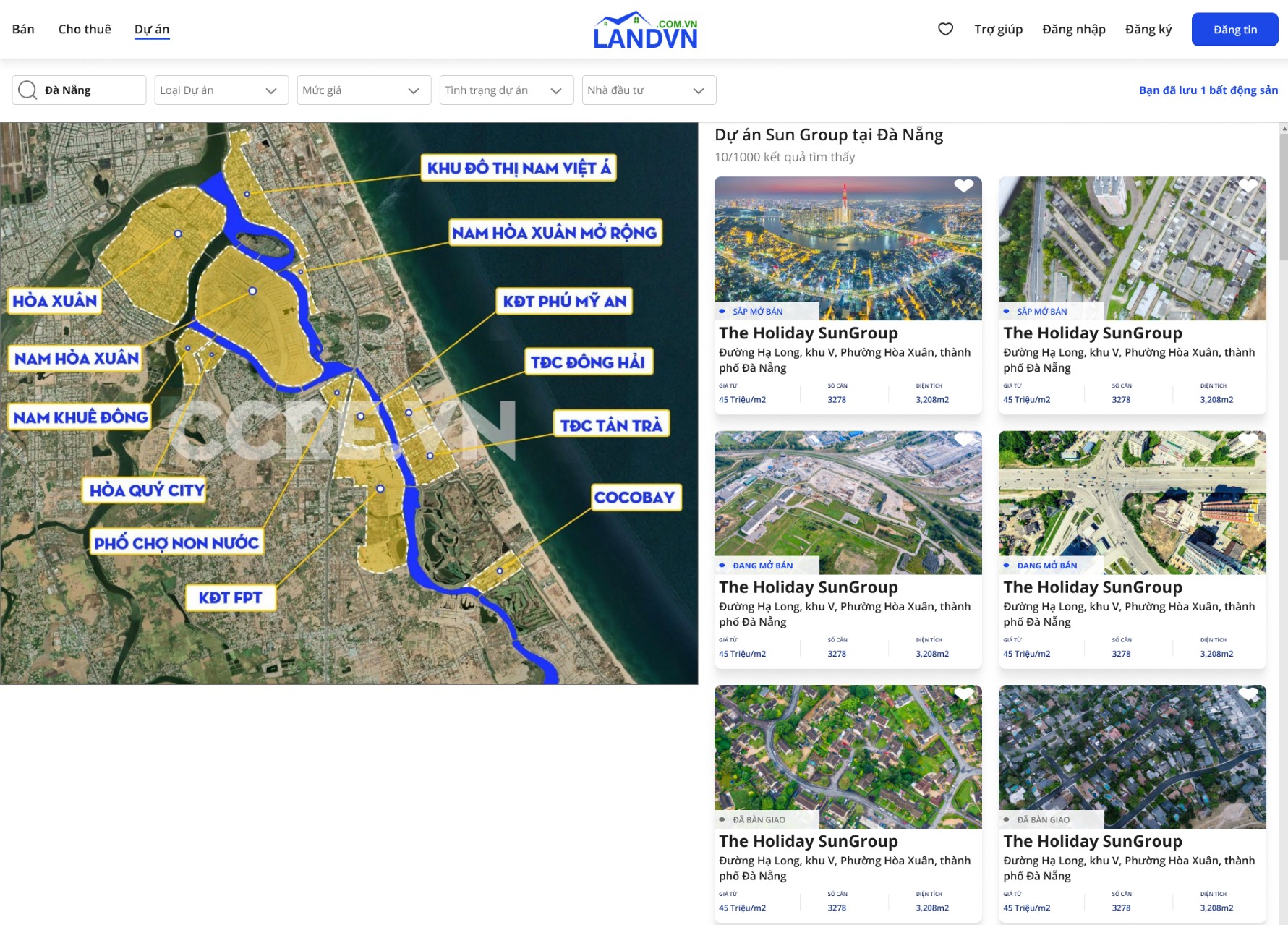Screen dimensions: 1288x925
Task: Select the Cocobay label on map
Action: [x=634, y=498]
